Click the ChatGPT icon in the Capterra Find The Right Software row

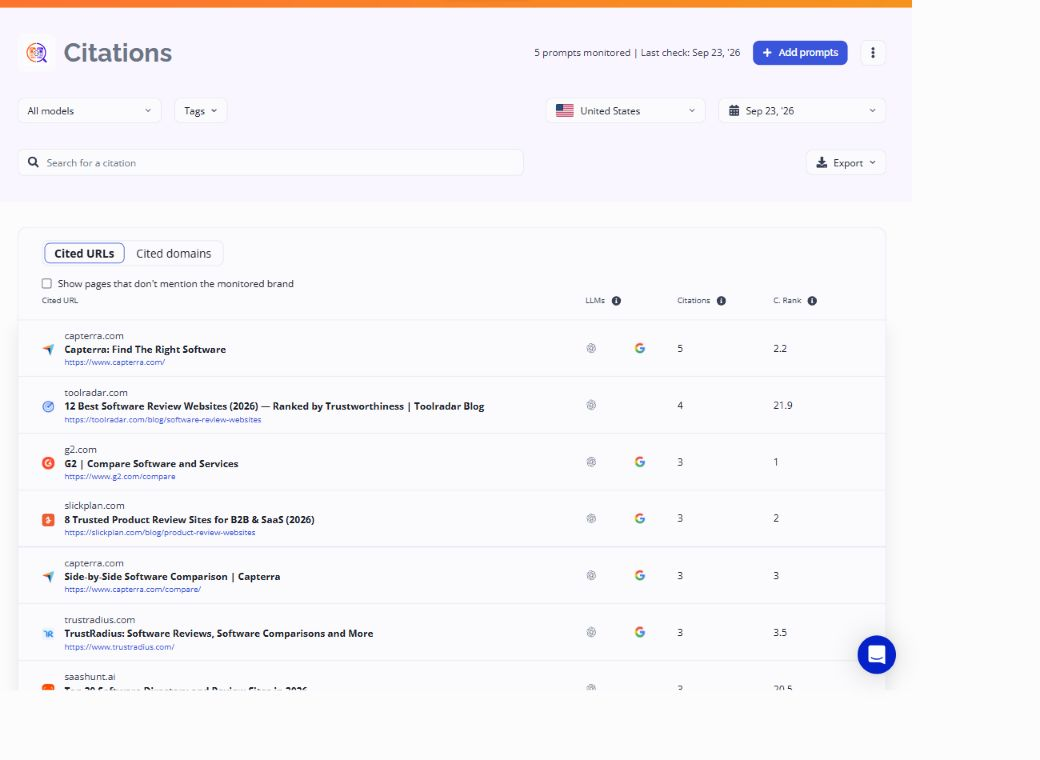[x=591, y=348]
